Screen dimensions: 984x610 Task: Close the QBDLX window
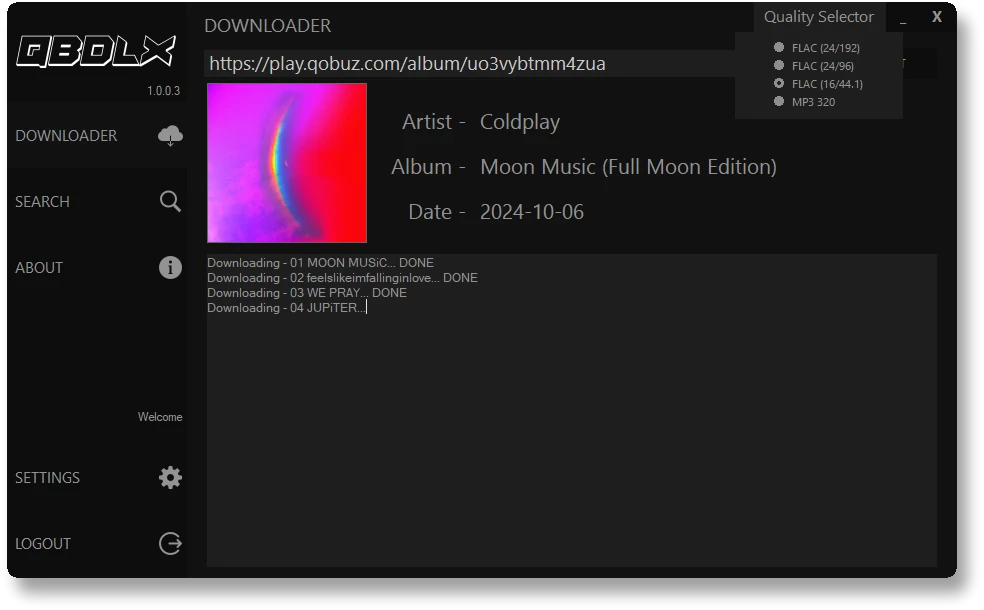coord(936,17)
